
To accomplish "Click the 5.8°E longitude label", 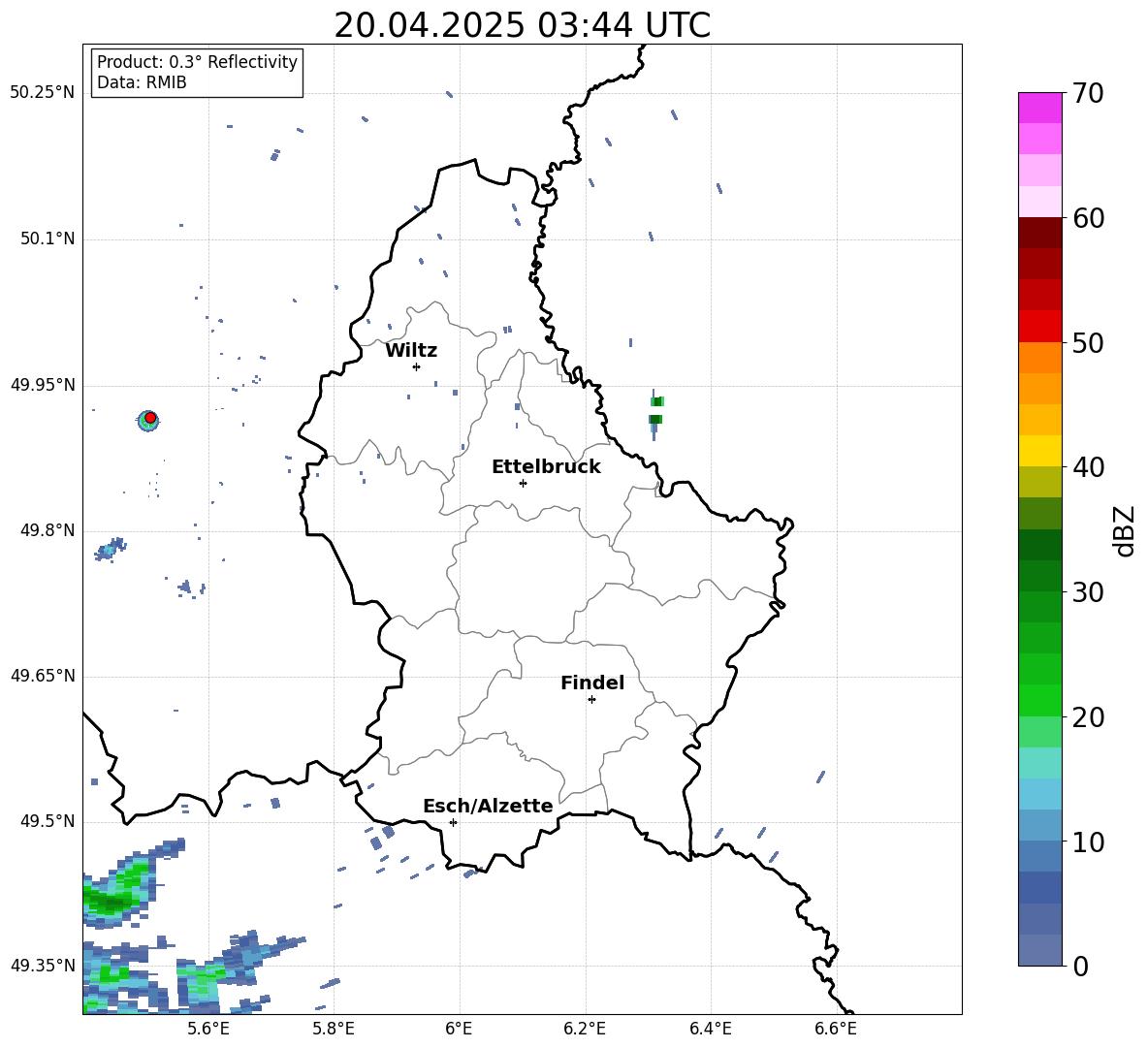I will tap(334, 1029).
